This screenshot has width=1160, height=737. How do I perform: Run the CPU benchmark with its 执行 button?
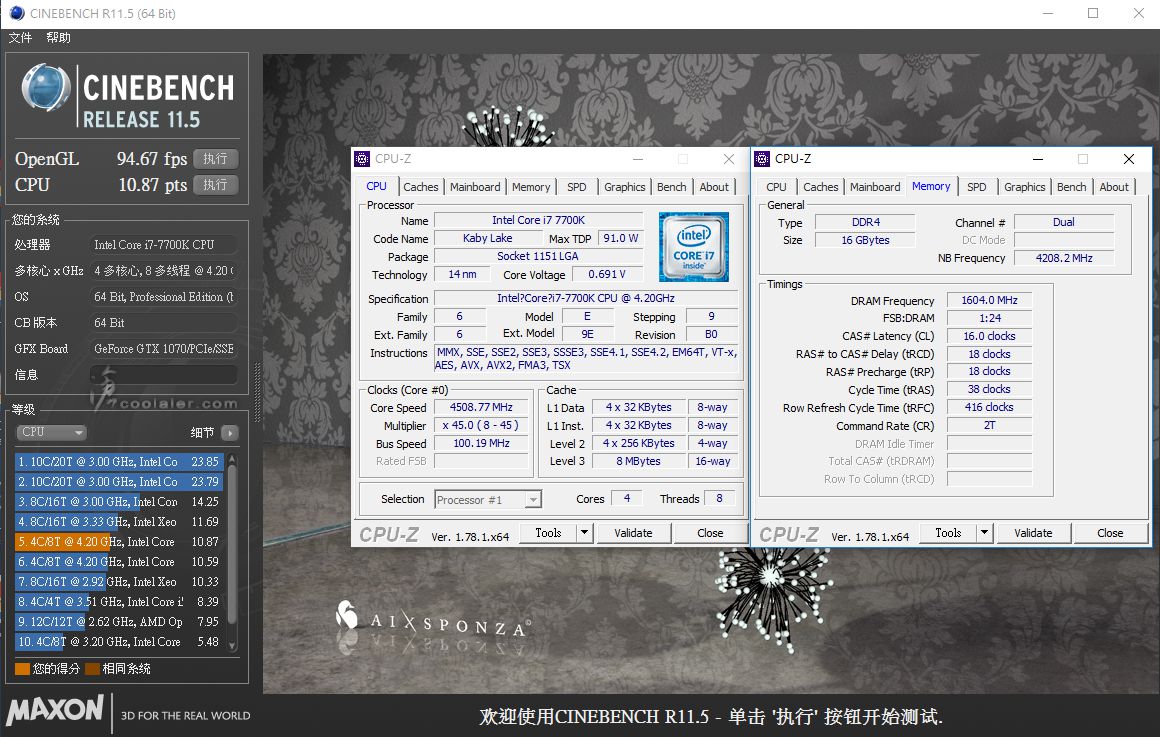point(215,184)
